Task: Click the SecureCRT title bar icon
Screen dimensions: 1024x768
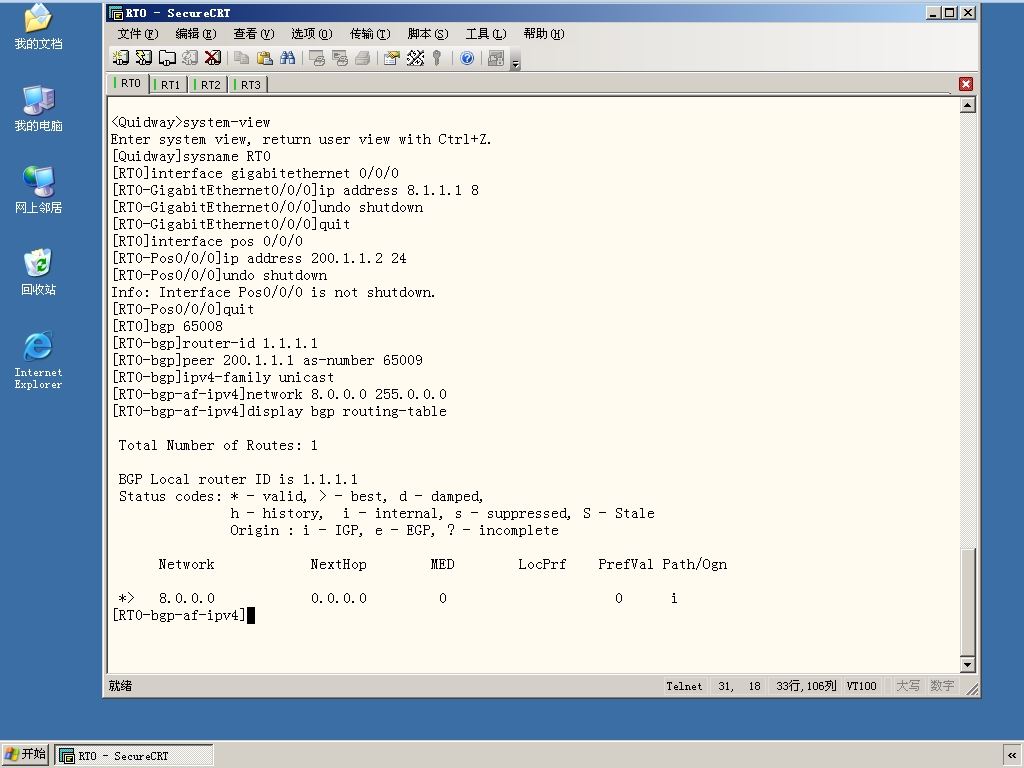Action: click(116, 13)
